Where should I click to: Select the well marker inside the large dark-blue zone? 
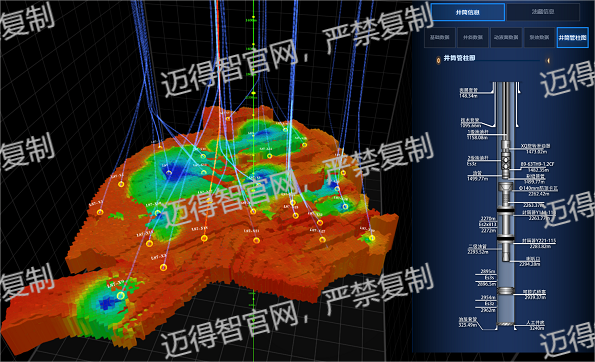tap(169, 173)
